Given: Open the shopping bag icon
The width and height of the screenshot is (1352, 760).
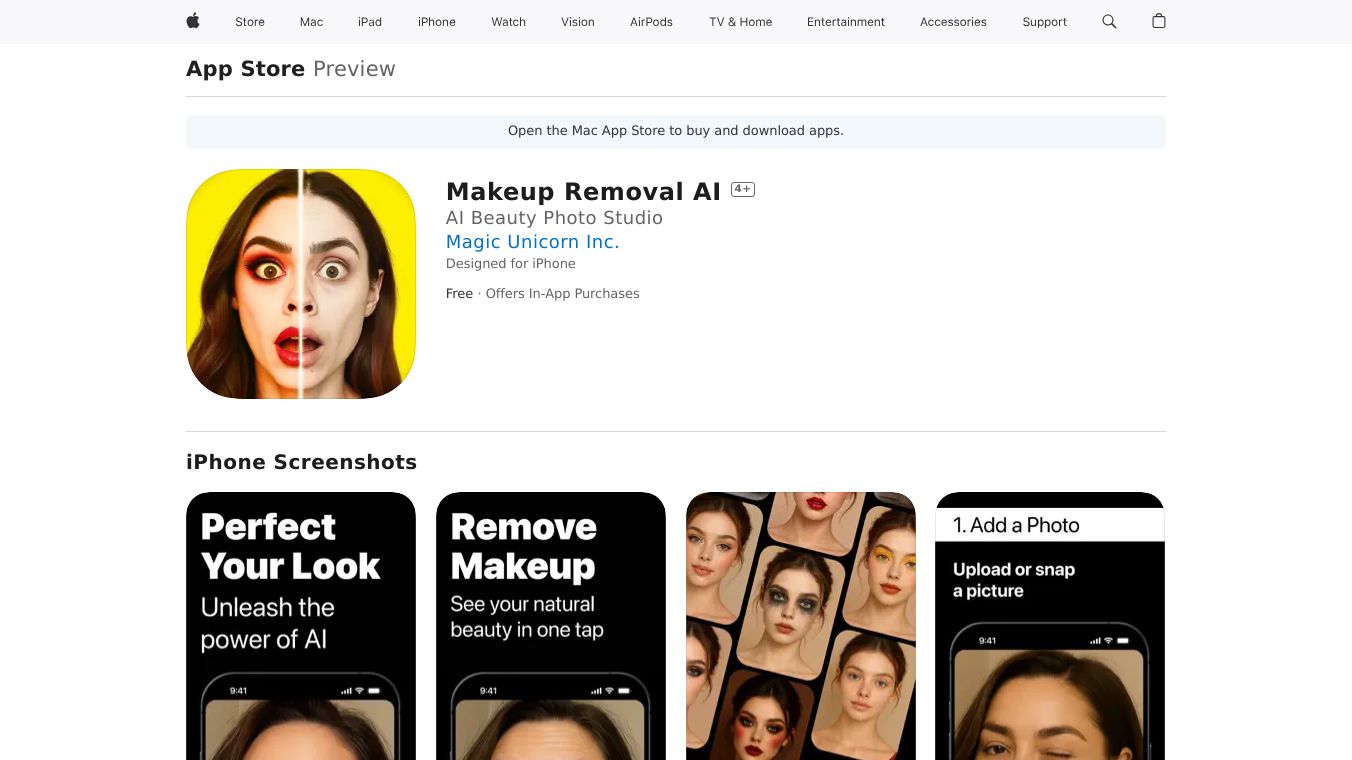Looking at the screenshot, I should tap(1159, 21).
